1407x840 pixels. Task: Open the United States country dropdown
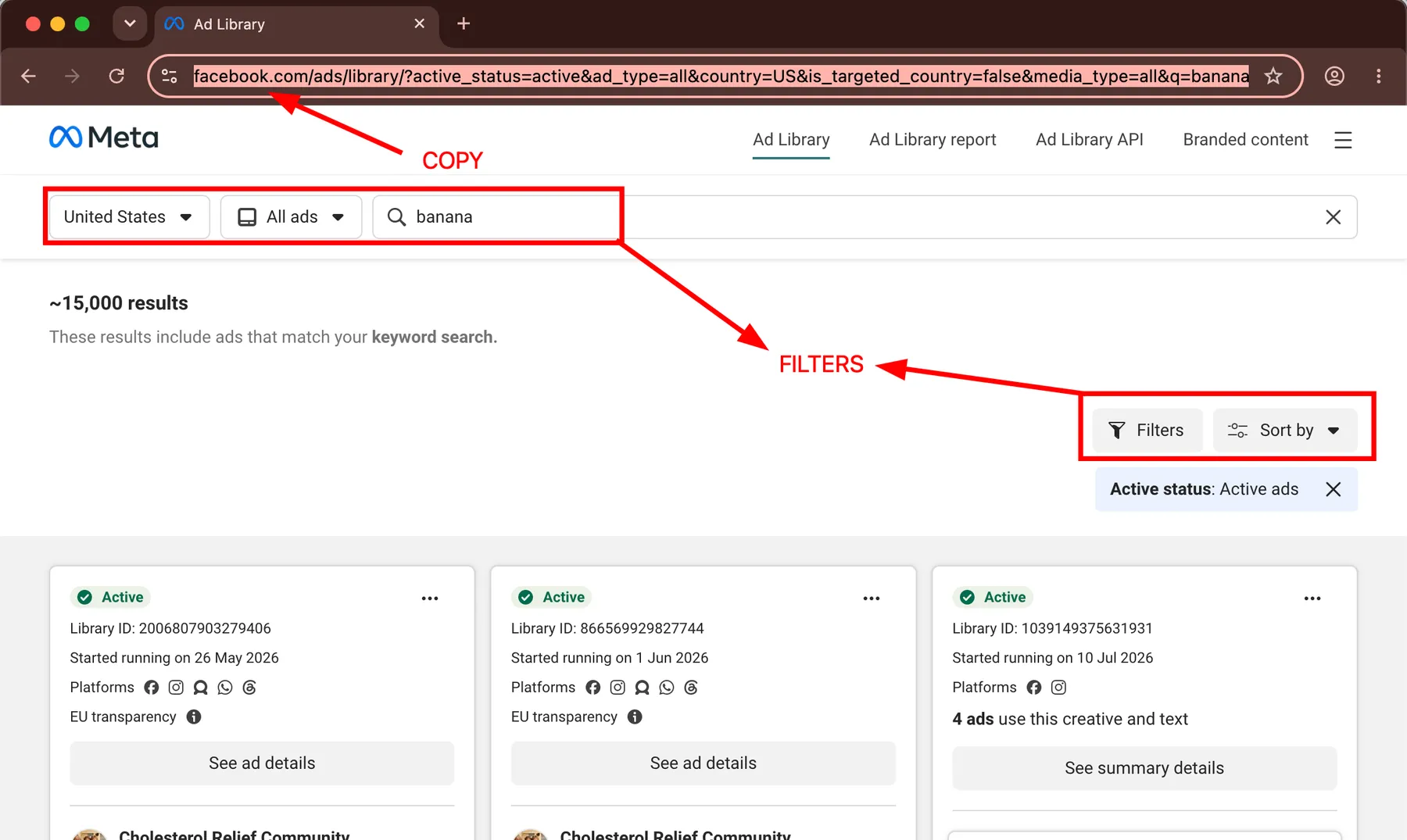(129, 217)
